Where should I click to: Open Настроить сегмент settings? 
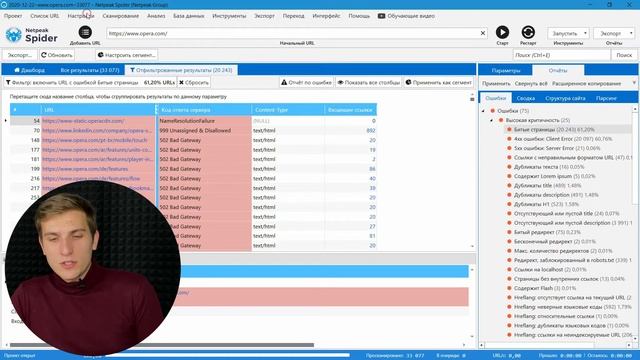[127, 55]
